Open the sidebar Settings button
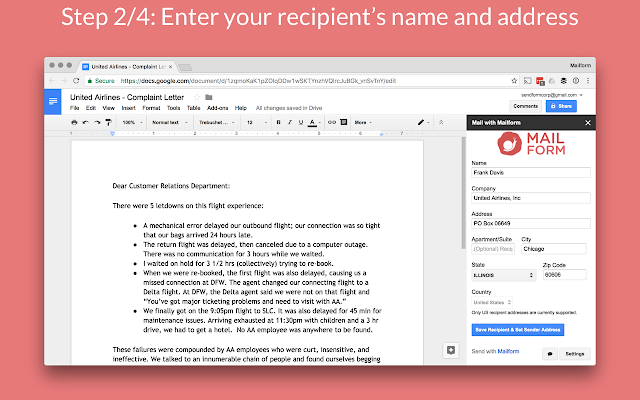Viewport: 640px width, 400px height. 575,354
